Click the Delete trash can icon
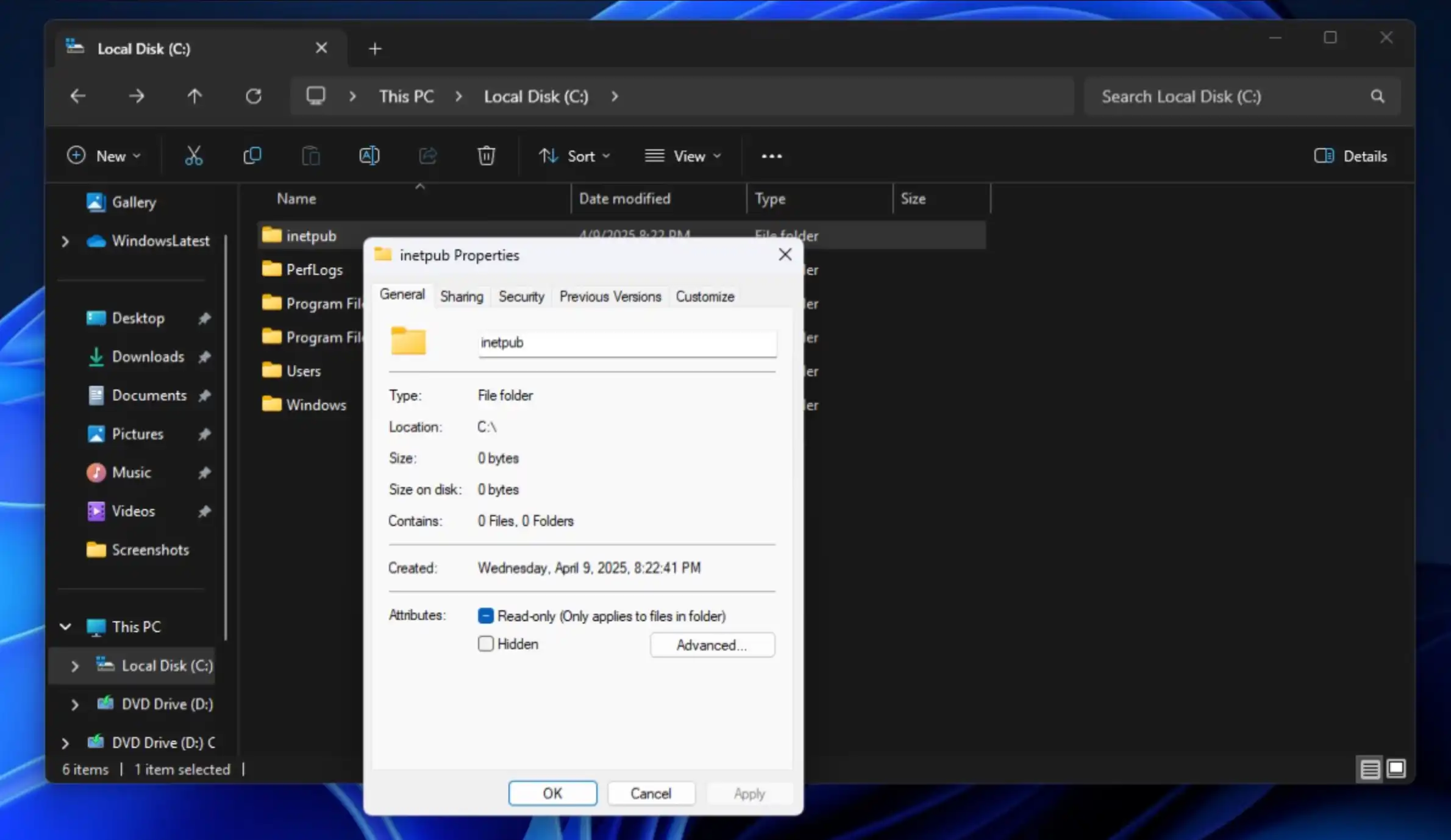 [x=486, y=156]
